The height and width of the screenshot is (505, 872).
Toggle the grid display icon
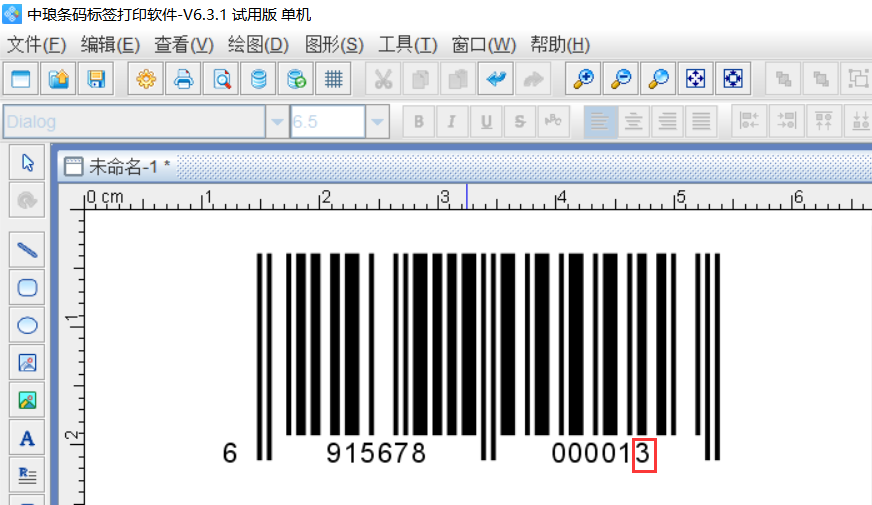point(333,79)
